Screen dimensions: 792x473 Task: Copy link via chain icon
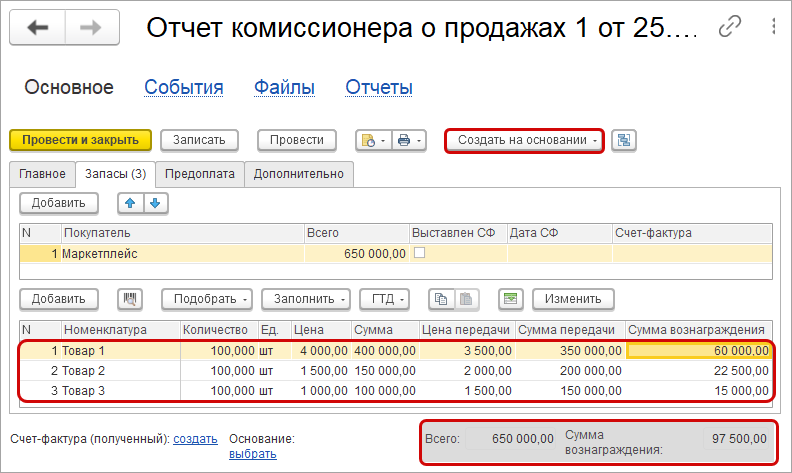pos(729,27)
